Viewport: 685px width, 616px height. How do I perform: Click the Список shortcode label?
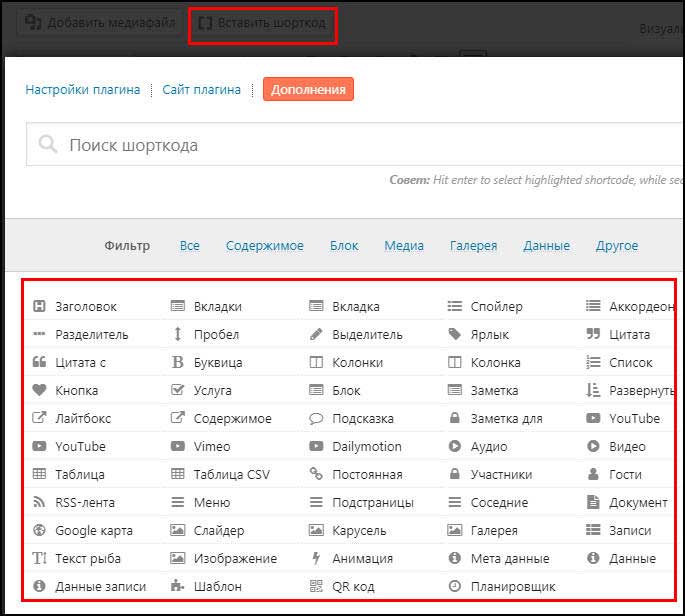tap(630, 363)
